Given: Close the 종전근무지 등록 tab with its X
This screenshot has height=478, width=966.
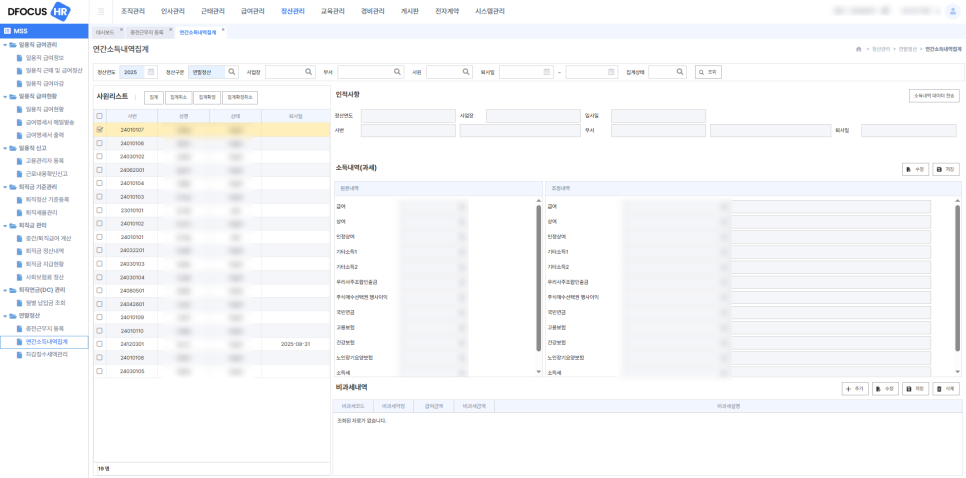Looking at the screenshot, I should pos(171,30).
